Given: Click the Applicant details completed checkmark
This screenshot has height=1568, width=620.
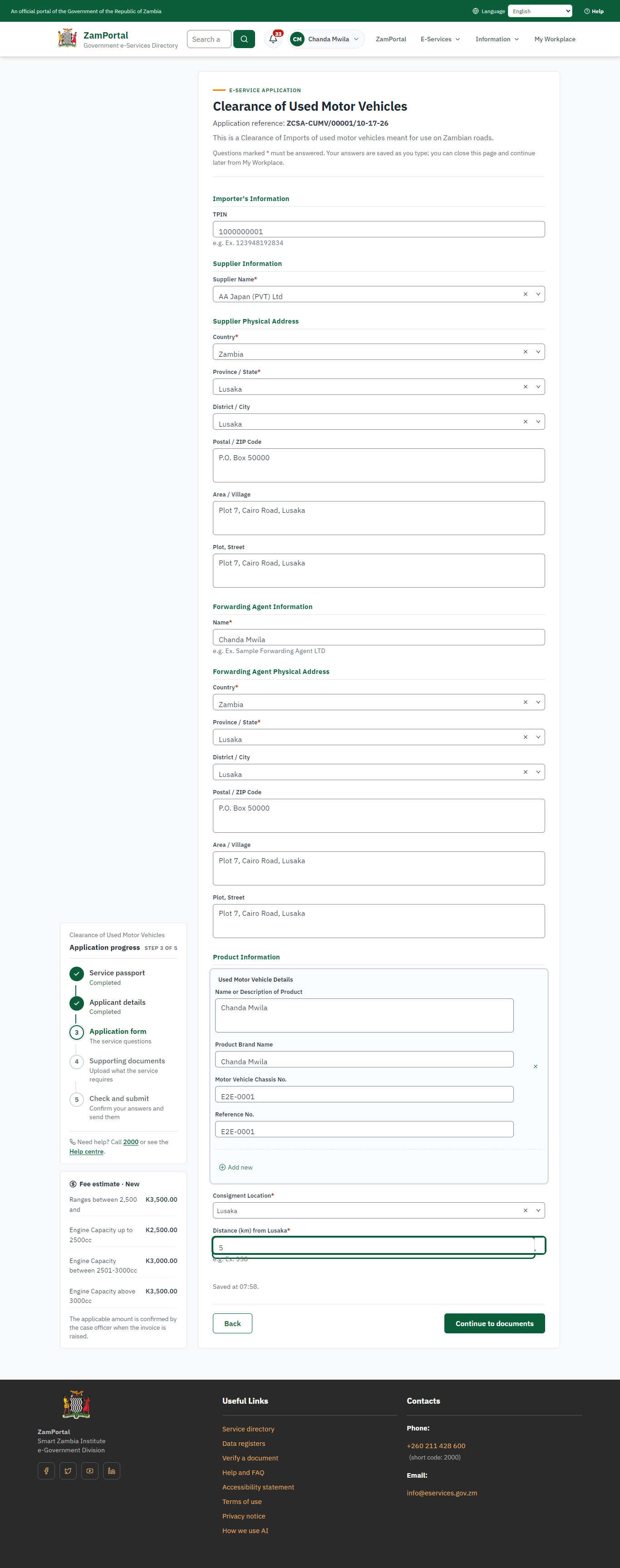Looking at the screenshot, I should click(77, 1003).
